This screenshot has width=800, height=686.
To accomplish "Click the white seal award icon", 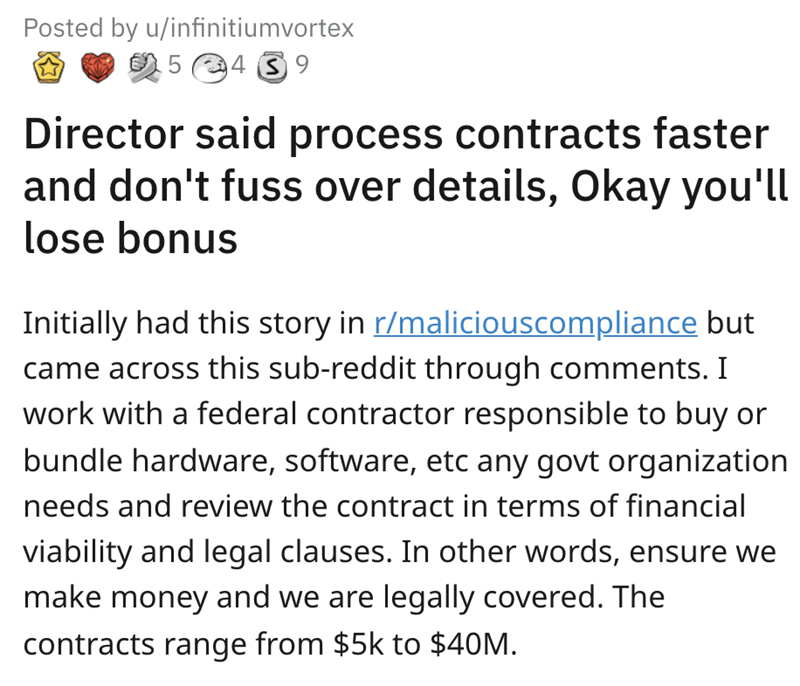I will (210, 68).
